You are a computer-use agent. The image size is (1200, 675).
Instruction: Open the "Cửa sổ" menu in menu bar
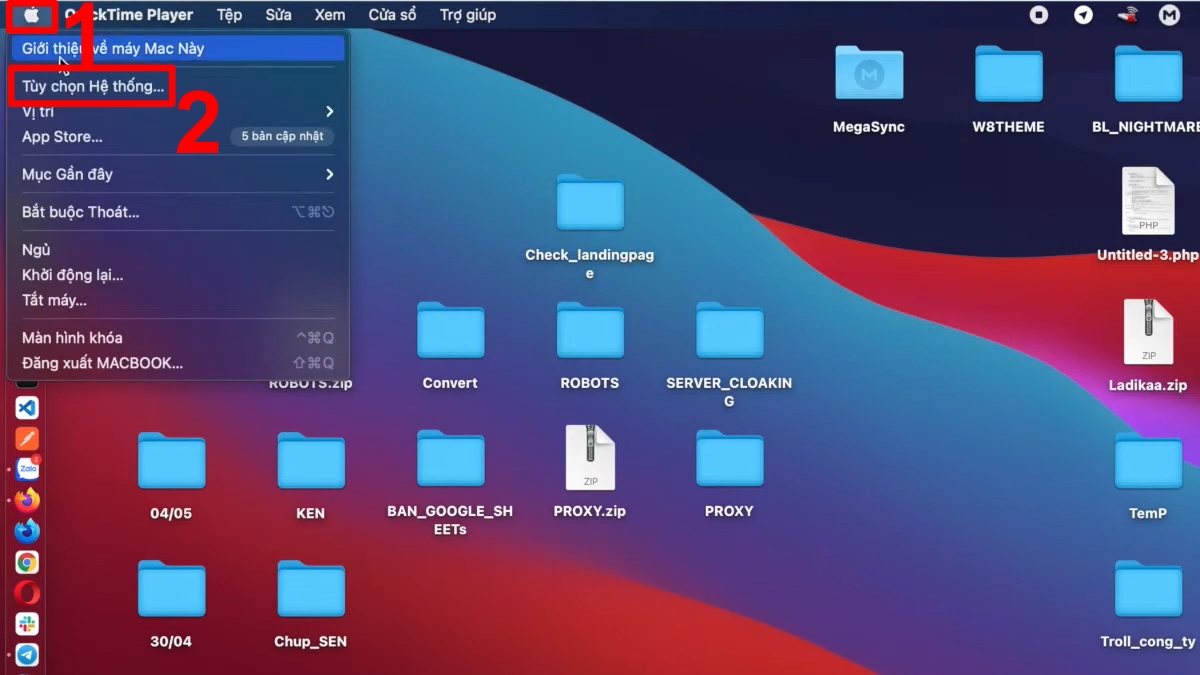pos(392,15)
